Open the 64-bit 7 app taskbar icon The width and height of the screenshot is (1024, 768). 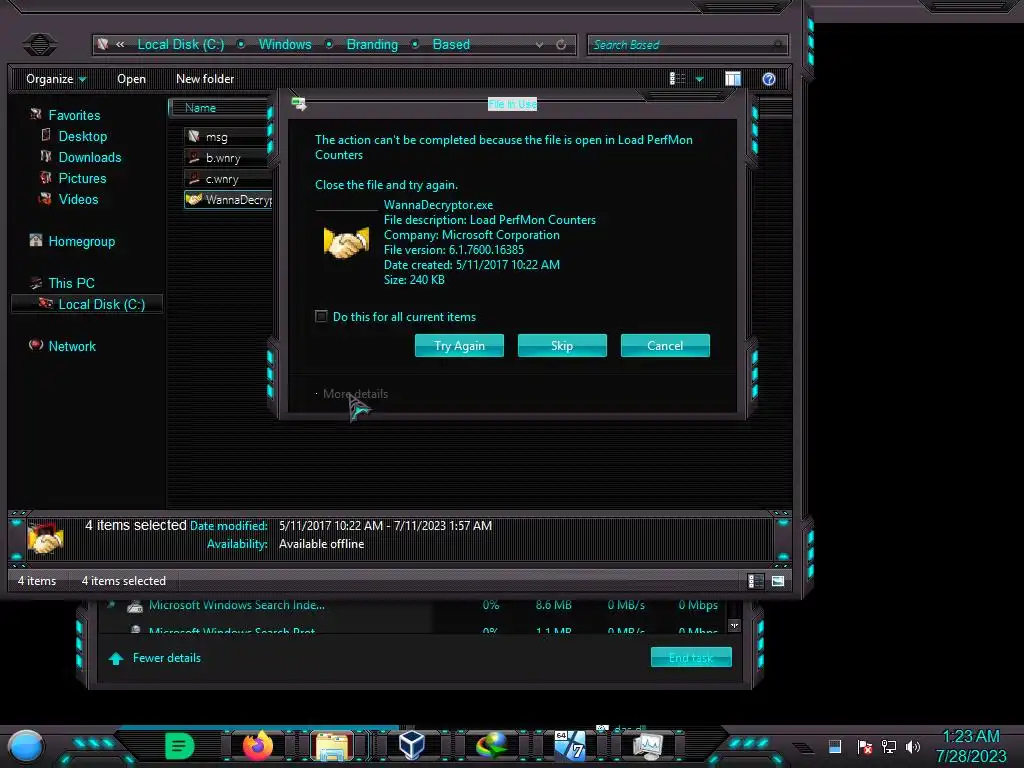[570, 745]
